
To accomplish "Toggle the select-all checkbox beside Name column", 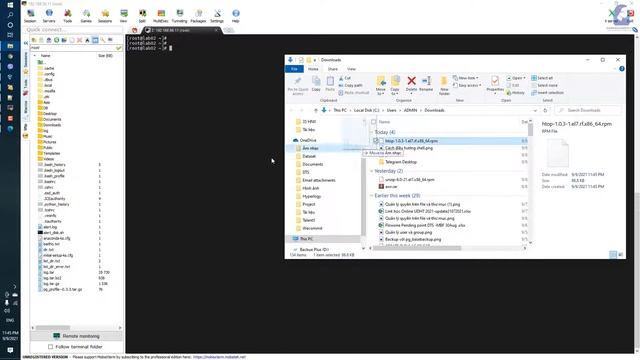I will (x=373, y=122).
